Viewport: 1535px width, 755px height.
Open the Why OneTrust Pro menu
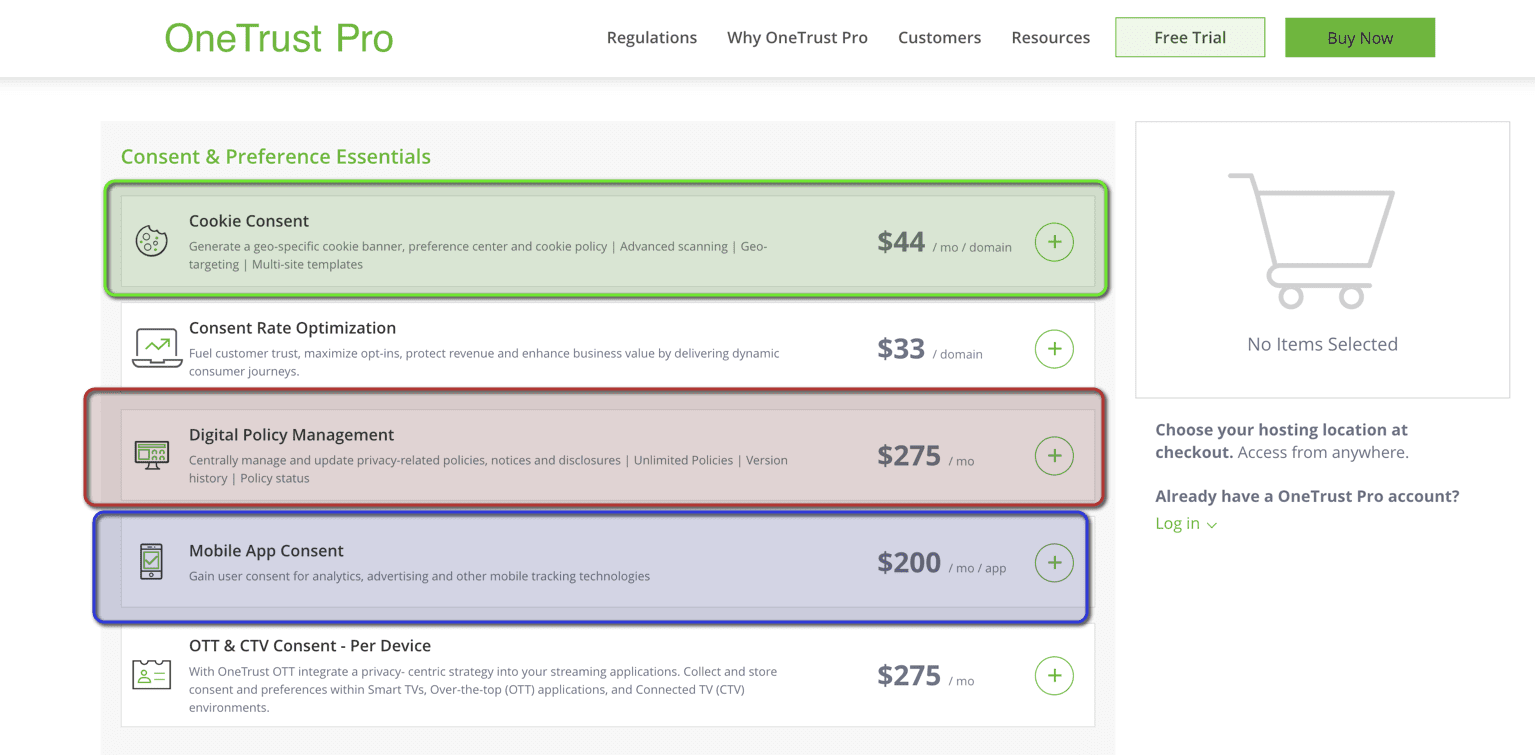tap(797, 37)
